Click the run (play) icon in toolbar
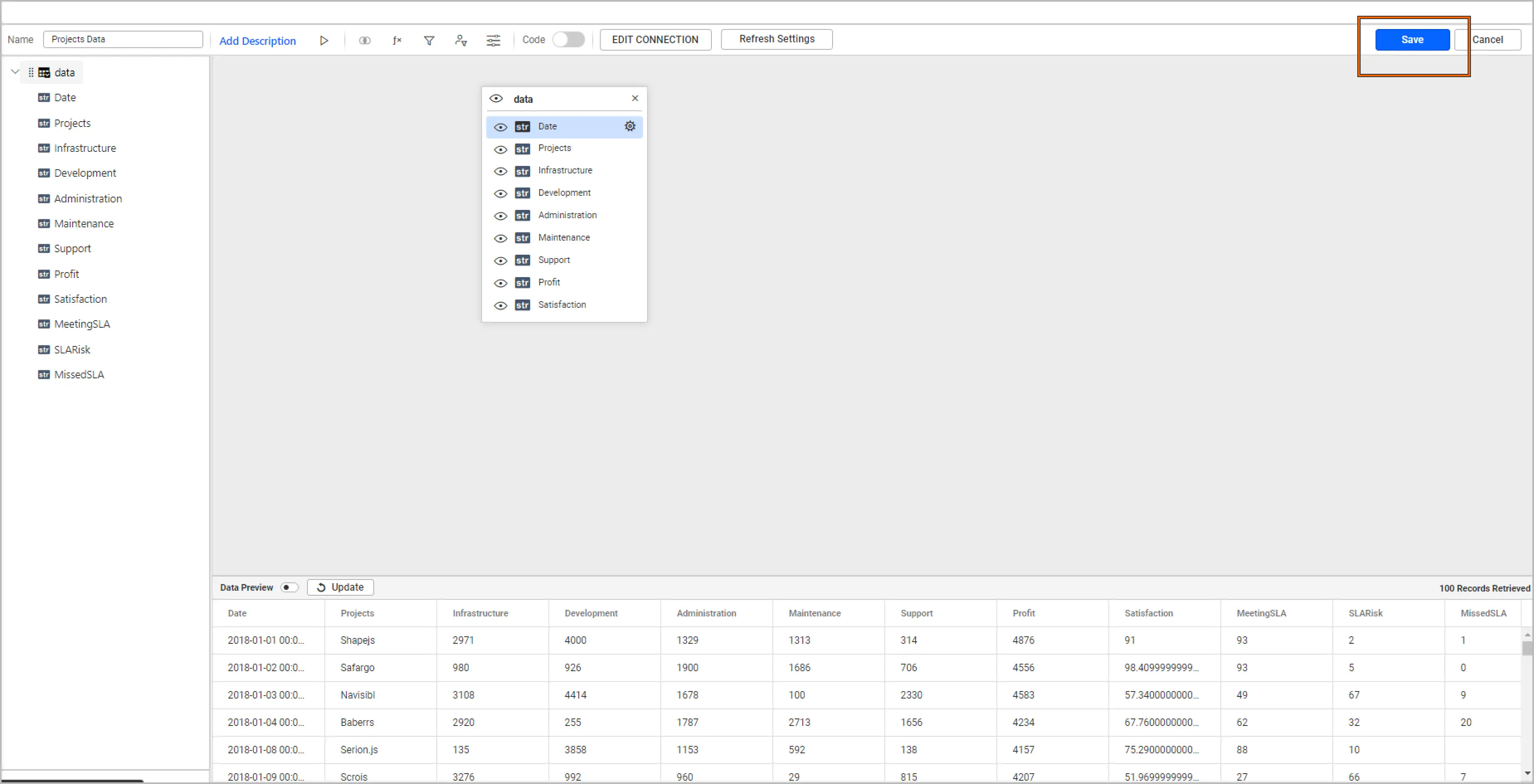This screenshot has width=1534, height=784. click(x=324, y=41)
